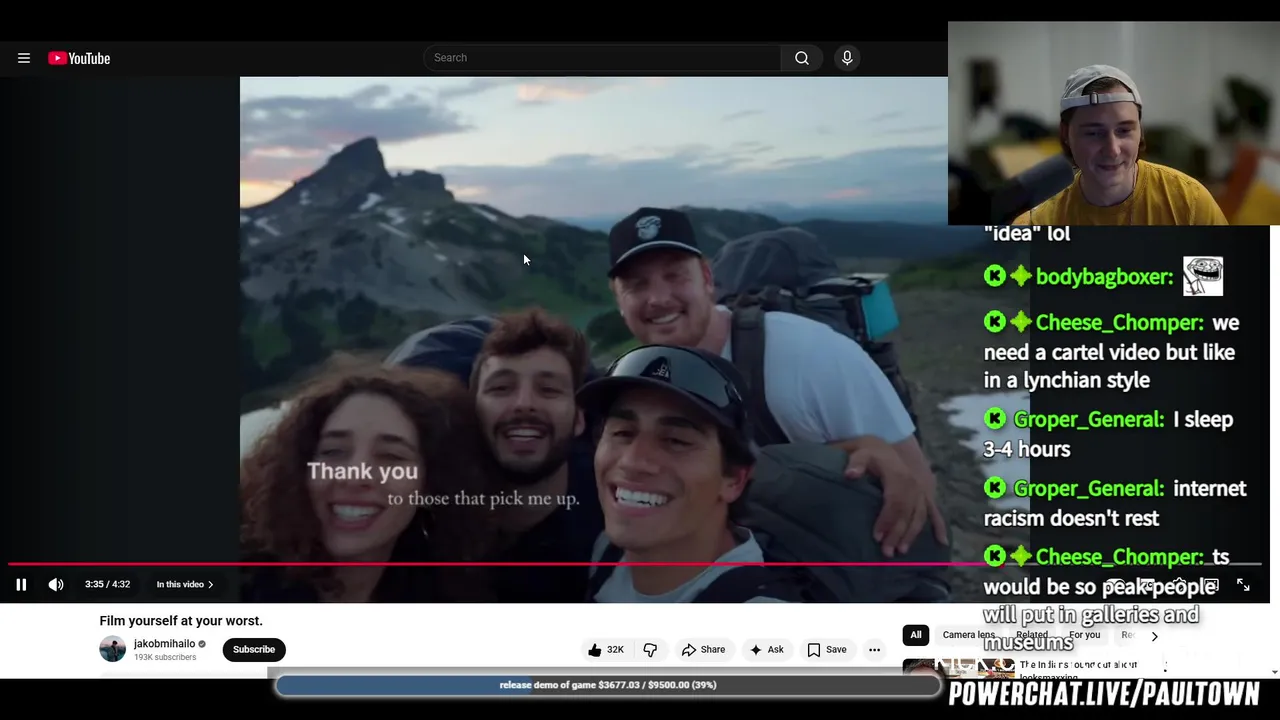Image resolution: width=1280 pixels, height=720 pixels.
Task: Click the Ask button
Action: point(766,649)
